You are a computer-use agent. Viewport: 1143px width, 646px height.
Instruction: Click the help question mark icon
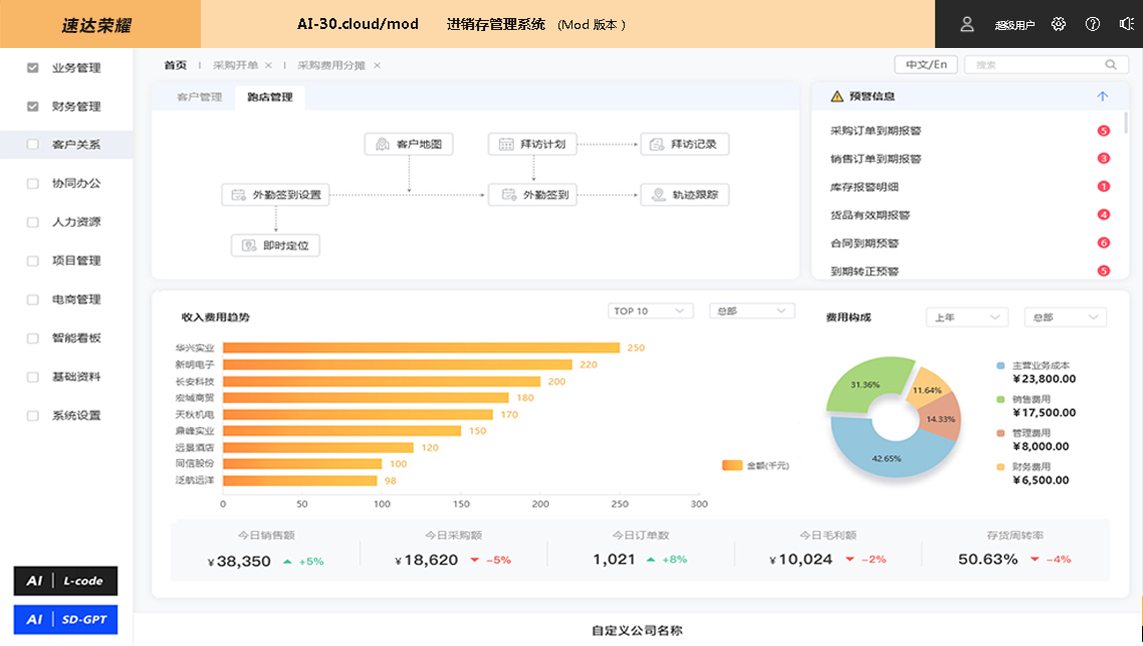1092,24
